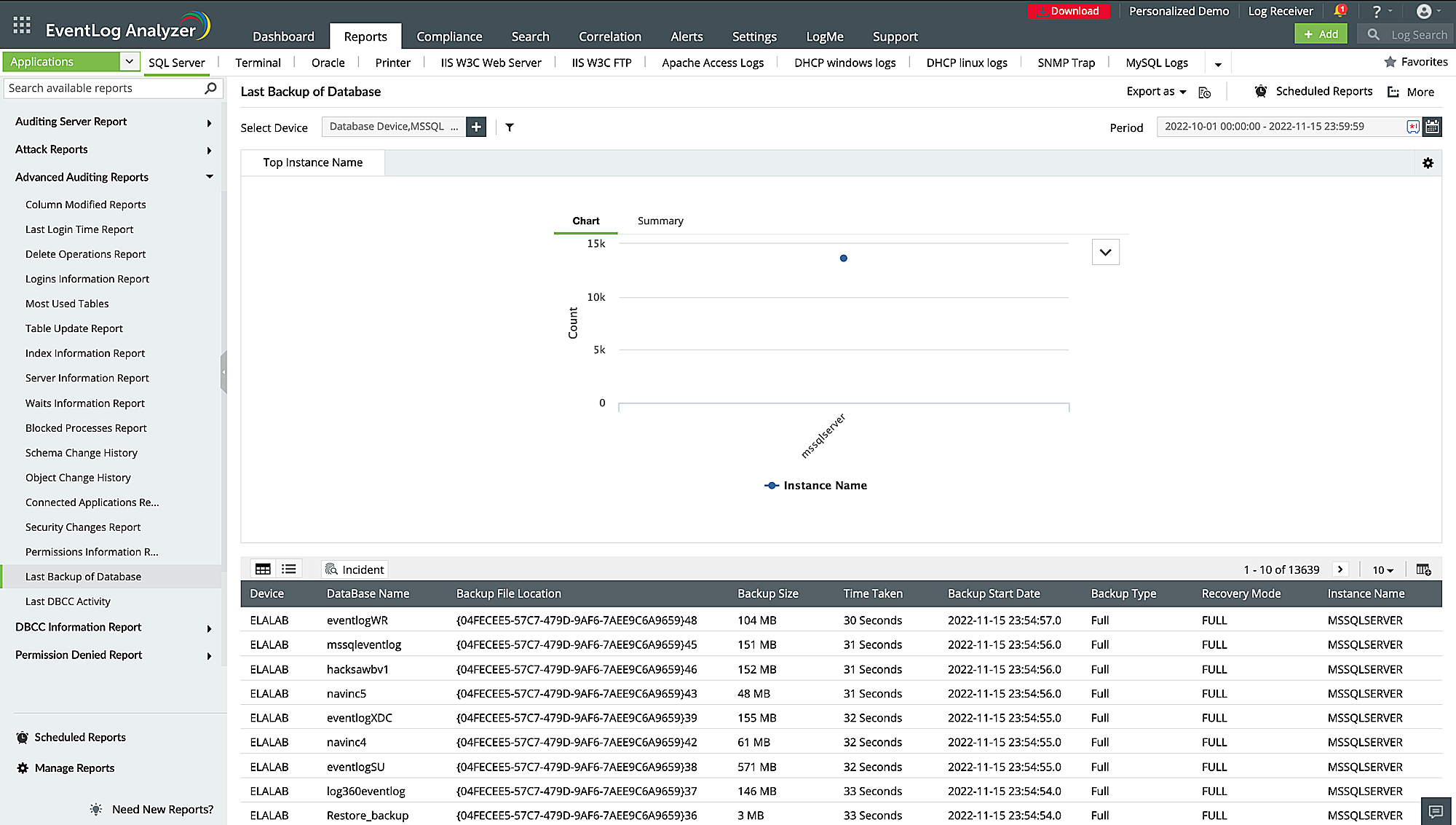Select the Chart tab in chart view
This screenshot has width=1456, height=825.
pyautogui.click(x=585, y=221)
